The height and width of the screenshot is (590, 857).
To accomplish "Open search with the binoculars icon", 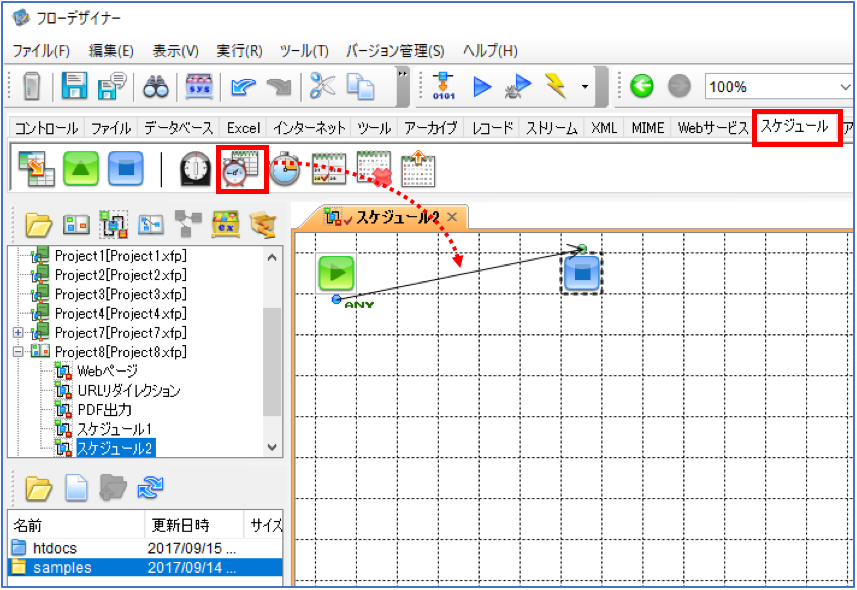I will (x=156, y=87).
